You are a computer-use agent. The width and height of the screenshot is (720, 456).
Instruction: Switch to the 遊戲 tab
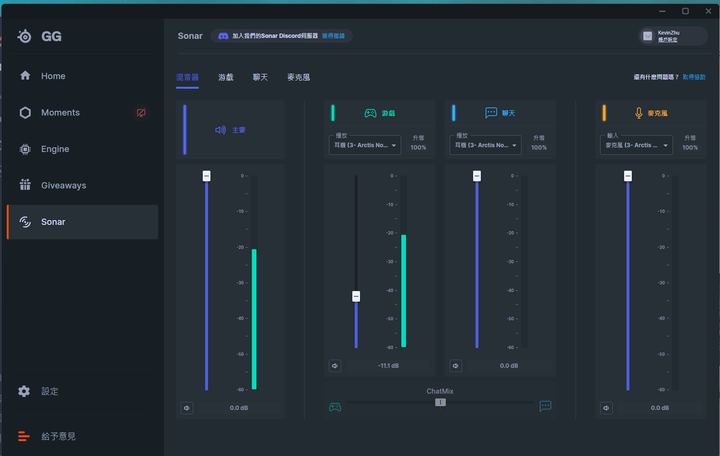[x=225, y=77]
